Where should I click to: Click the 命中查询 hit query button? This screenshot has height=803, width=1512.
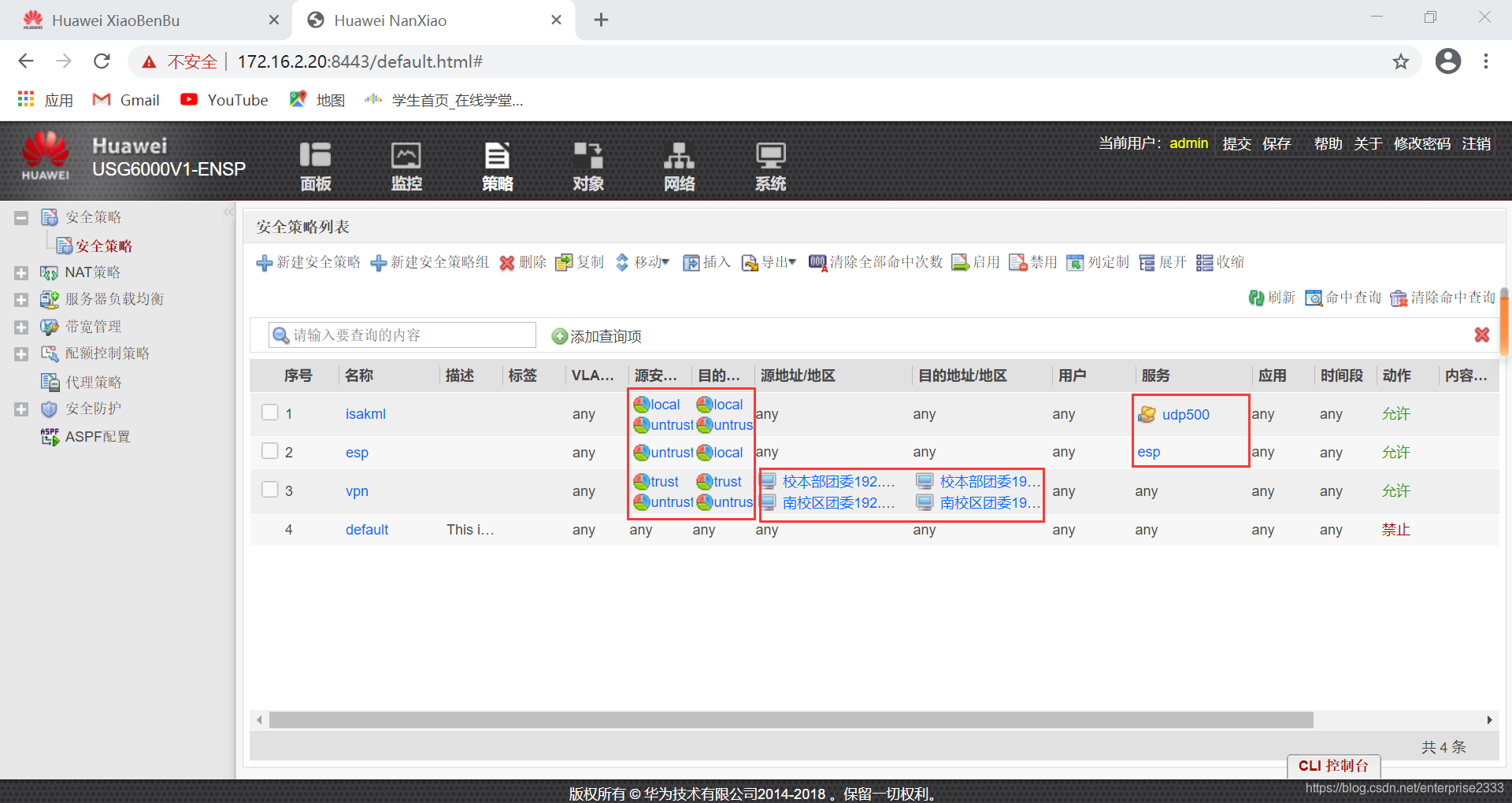[x=1343, y=298]
